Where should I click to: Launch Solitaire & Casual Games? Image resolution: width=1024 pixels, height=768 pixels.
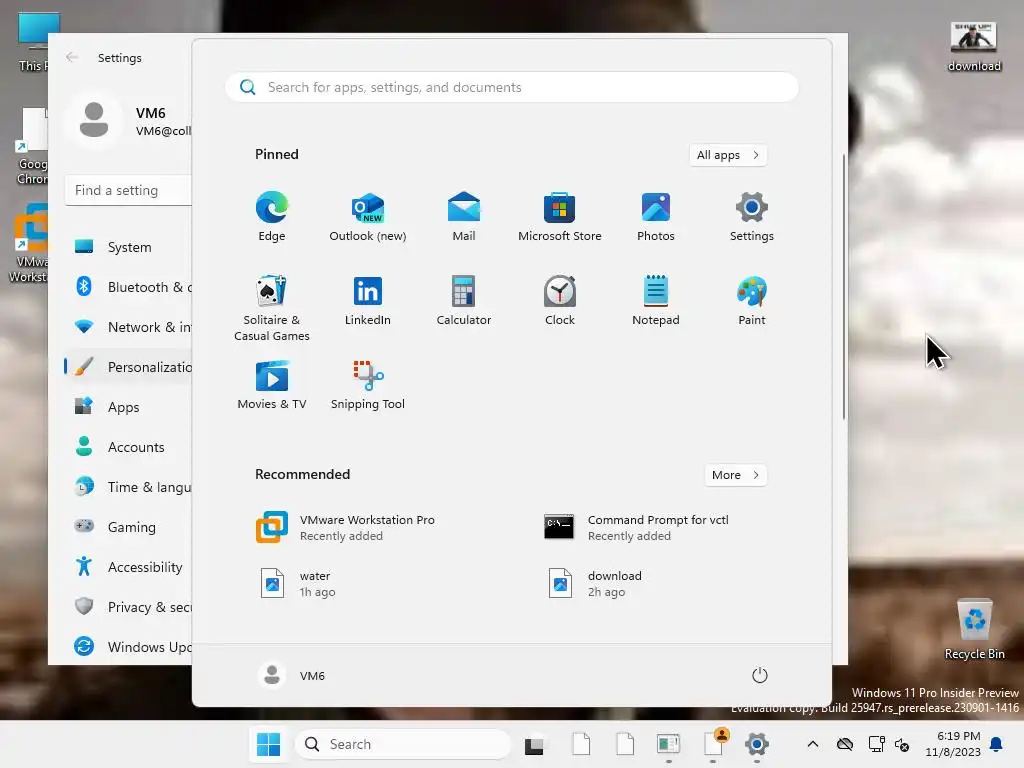[x=272, y=308]
